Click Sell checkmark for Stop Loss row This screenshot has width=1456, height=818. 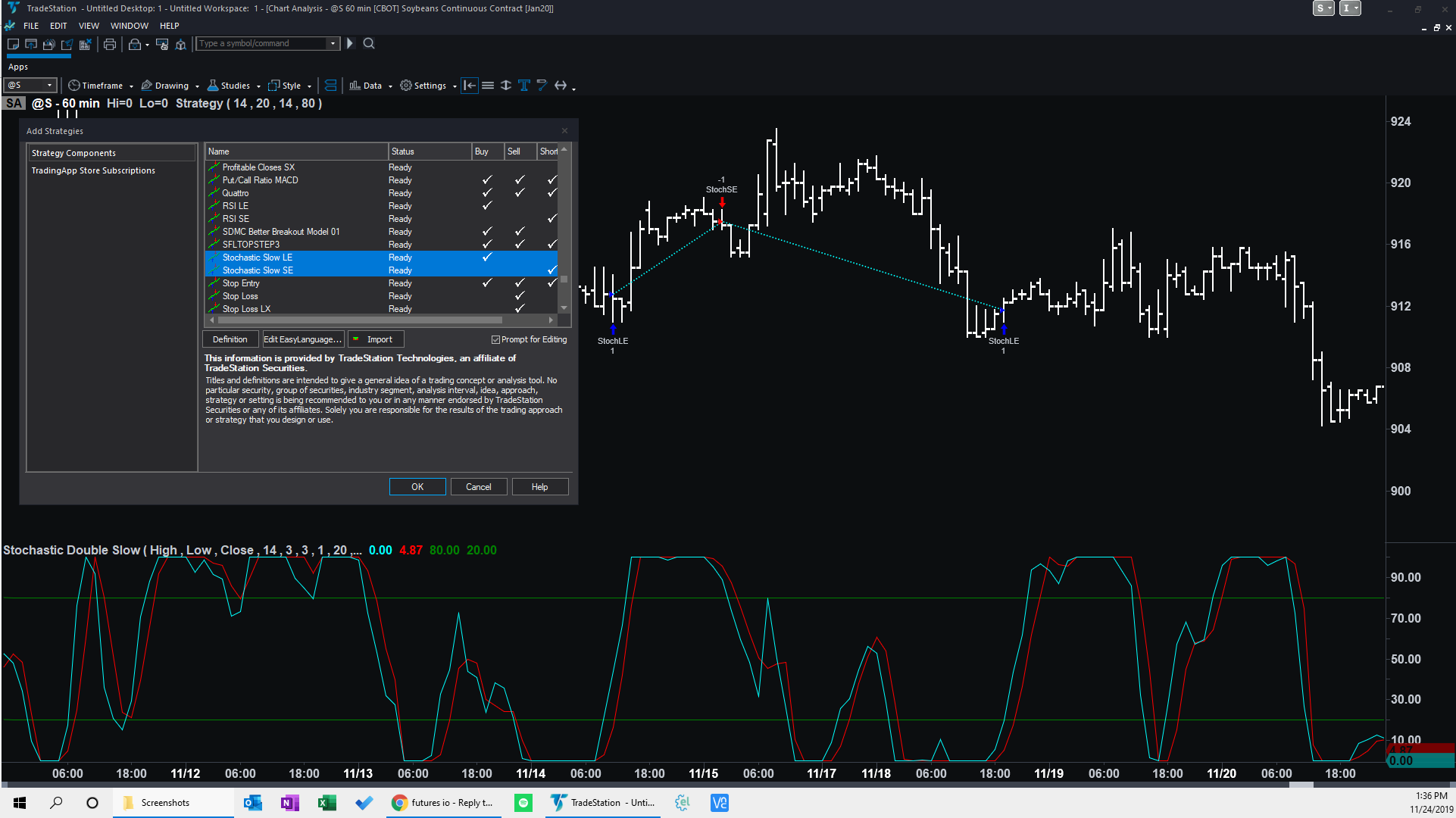coord(520,296)
